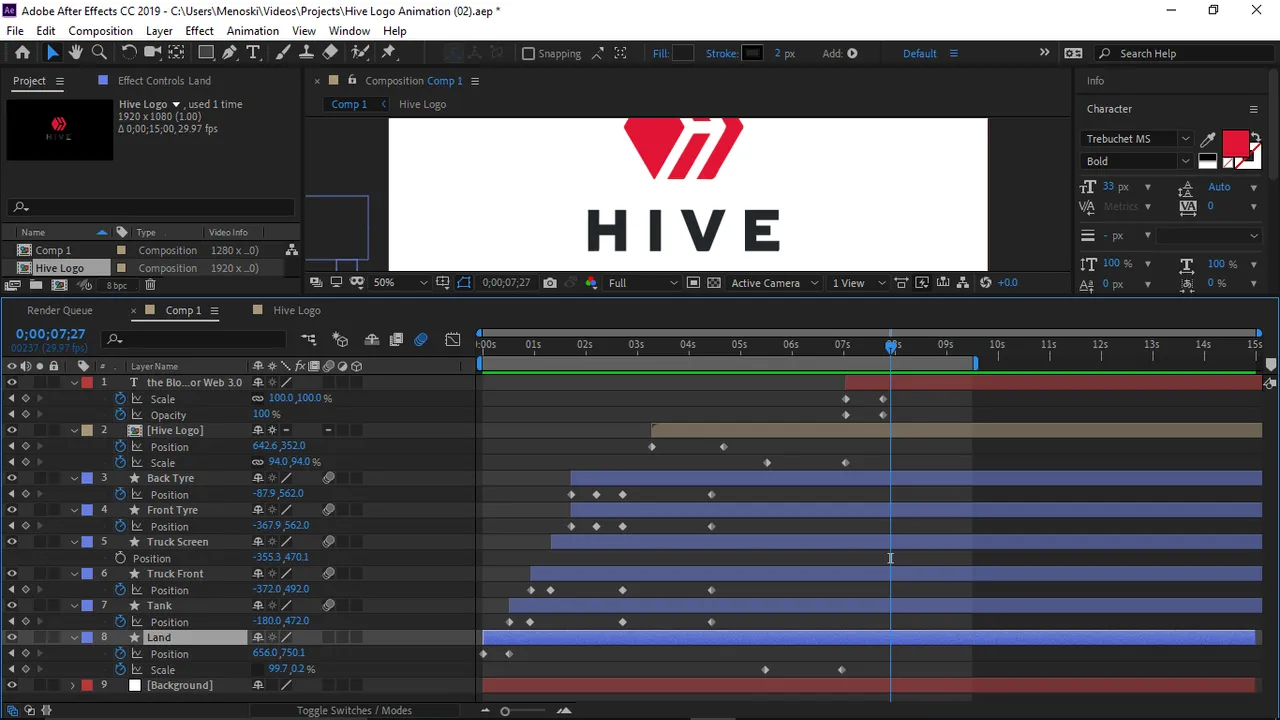
Task: Enable the Snapping checkbox
Action: [x=528, y=54]
